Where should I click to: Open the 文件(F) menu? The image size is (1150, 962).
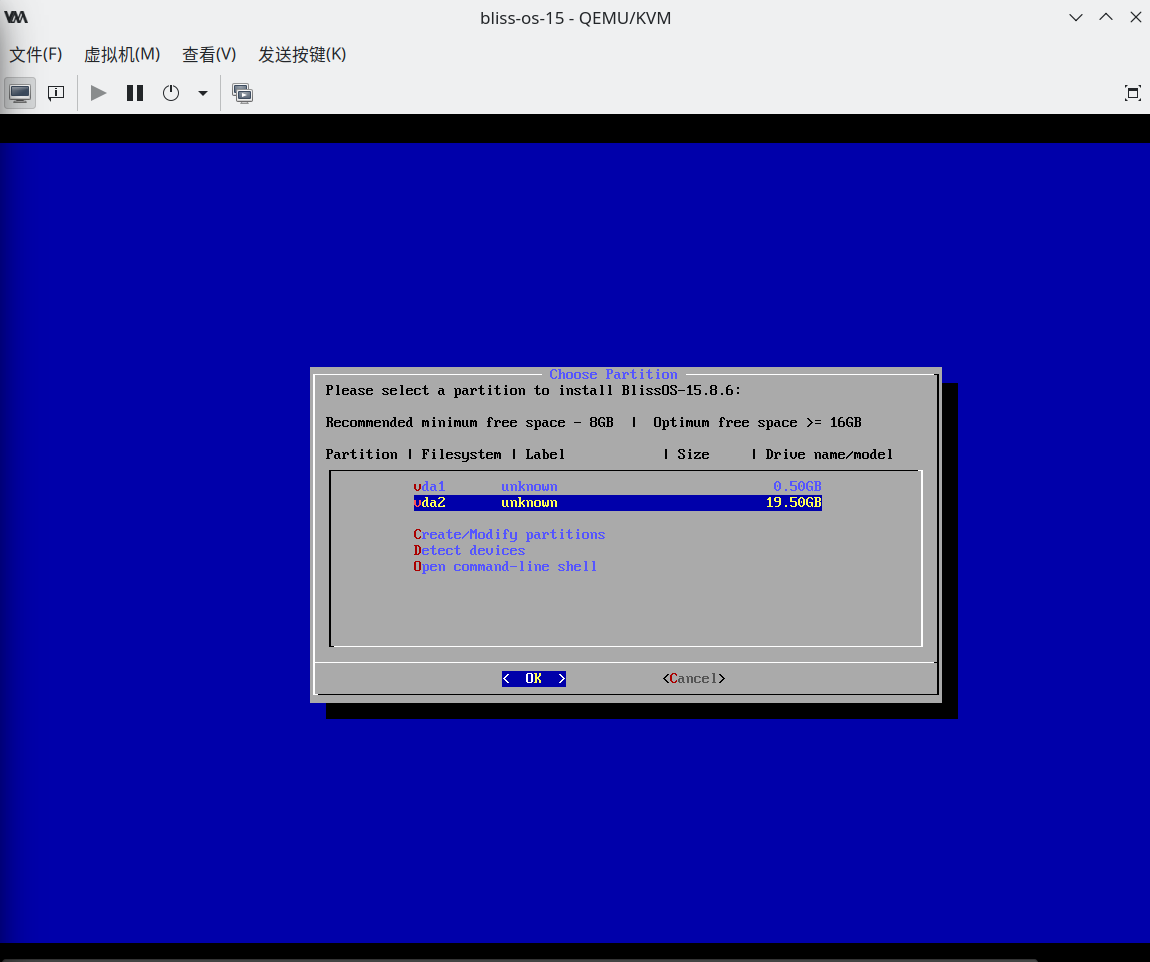[36, 54]
